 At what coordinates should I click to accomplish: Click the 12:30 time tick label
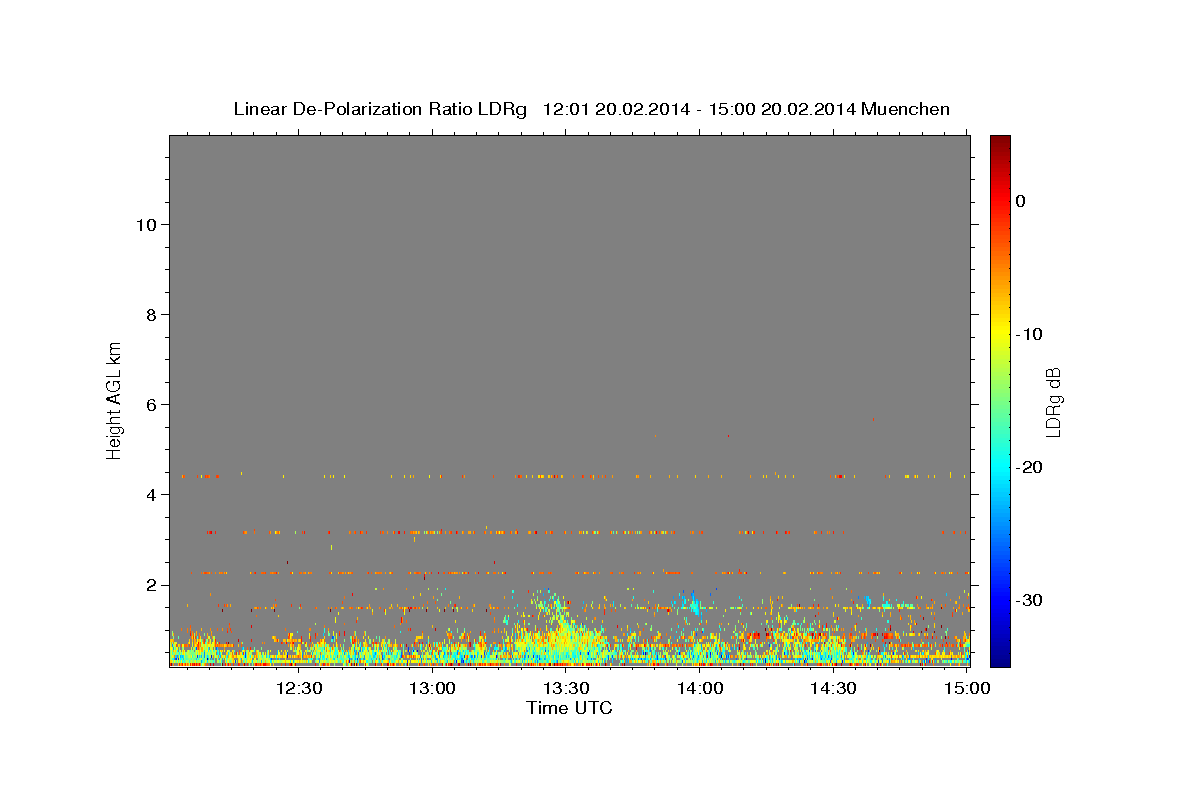[x=299, y=688]
